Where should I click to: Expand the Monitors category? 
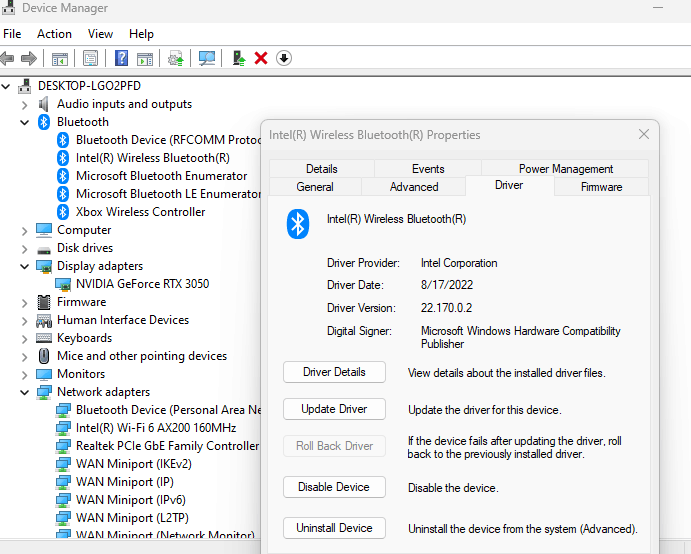pos(24,375)
